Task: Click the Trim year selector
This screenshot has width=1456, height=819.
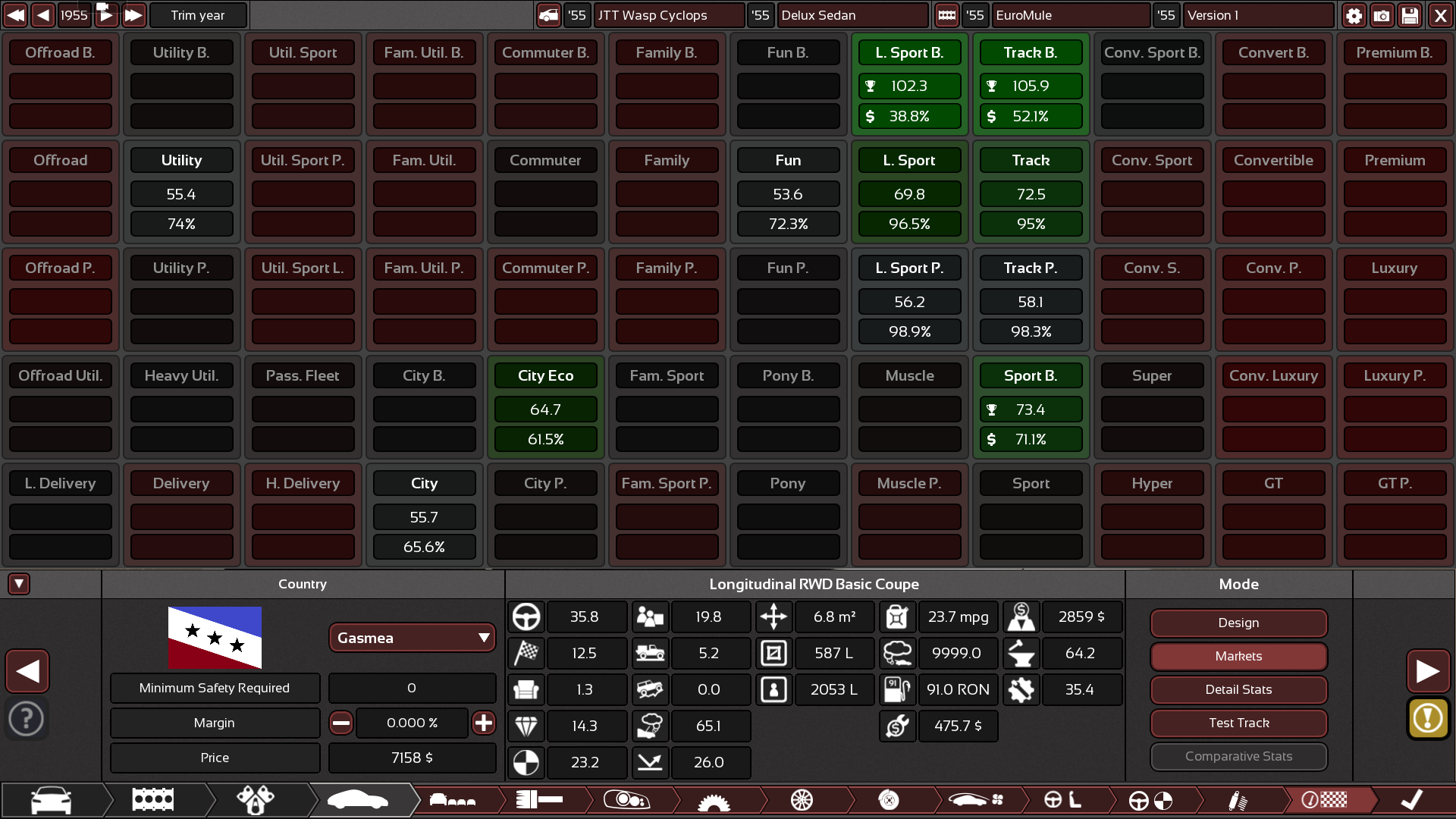Action: point(198,15)
